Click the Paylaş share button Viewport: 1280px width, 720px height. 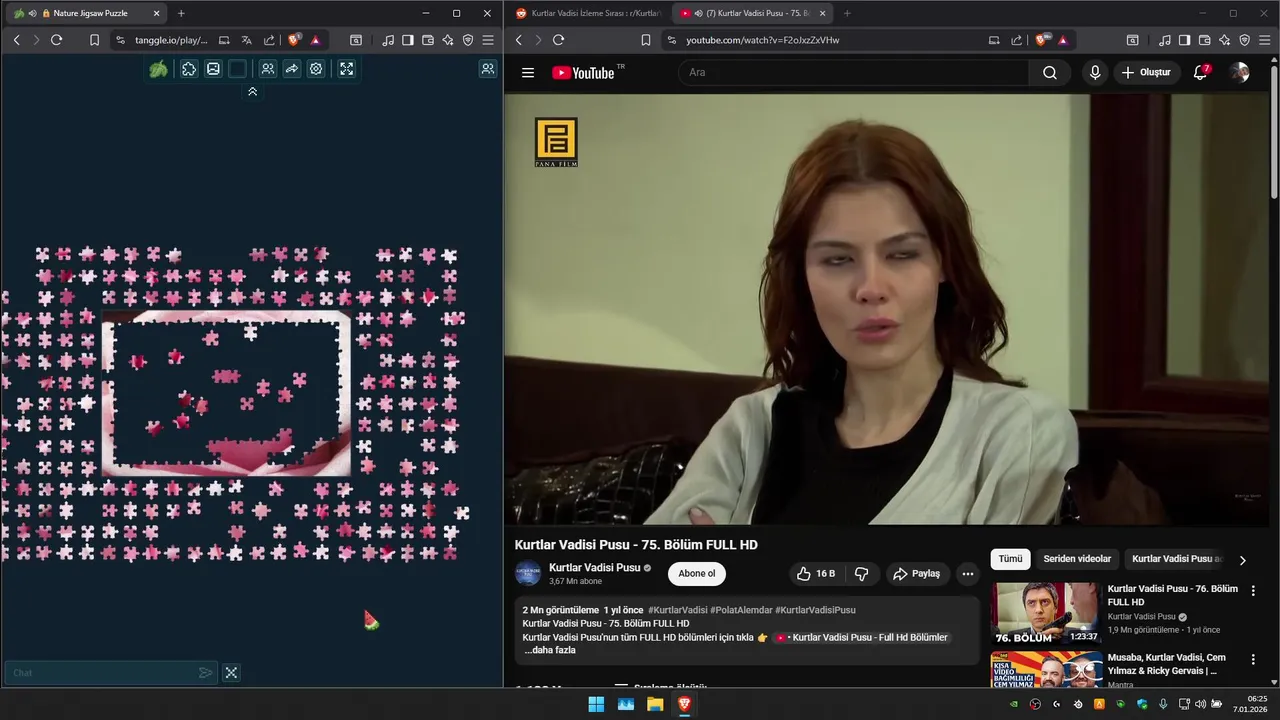click(916, 574)
